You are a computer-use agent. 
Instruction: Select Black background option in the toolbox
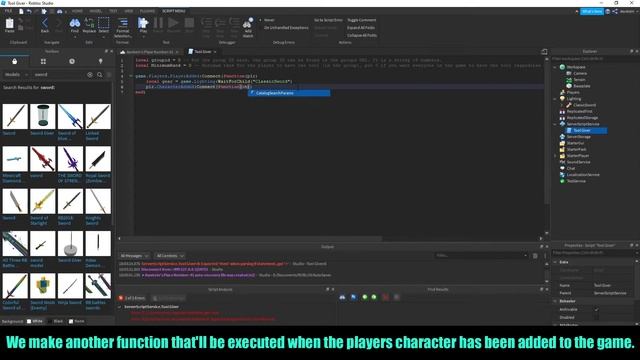click(x=55, y=321)
